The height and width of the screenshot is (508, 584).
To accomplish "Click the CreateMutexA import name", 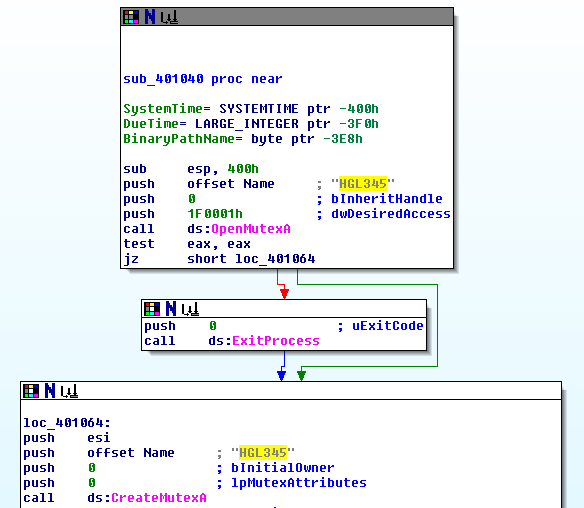I will click(159, 498).
